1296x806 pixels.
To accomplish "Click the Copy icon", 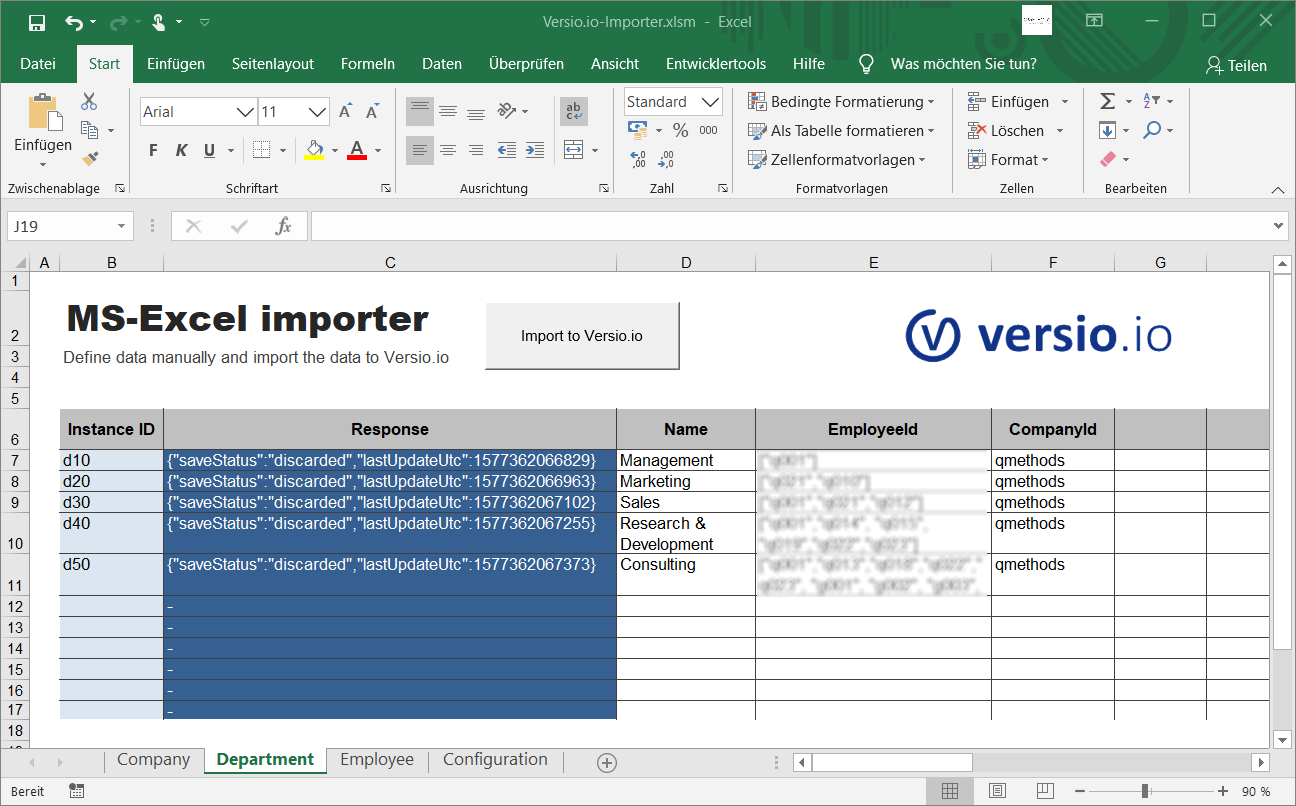I will (x=89, y=130).
